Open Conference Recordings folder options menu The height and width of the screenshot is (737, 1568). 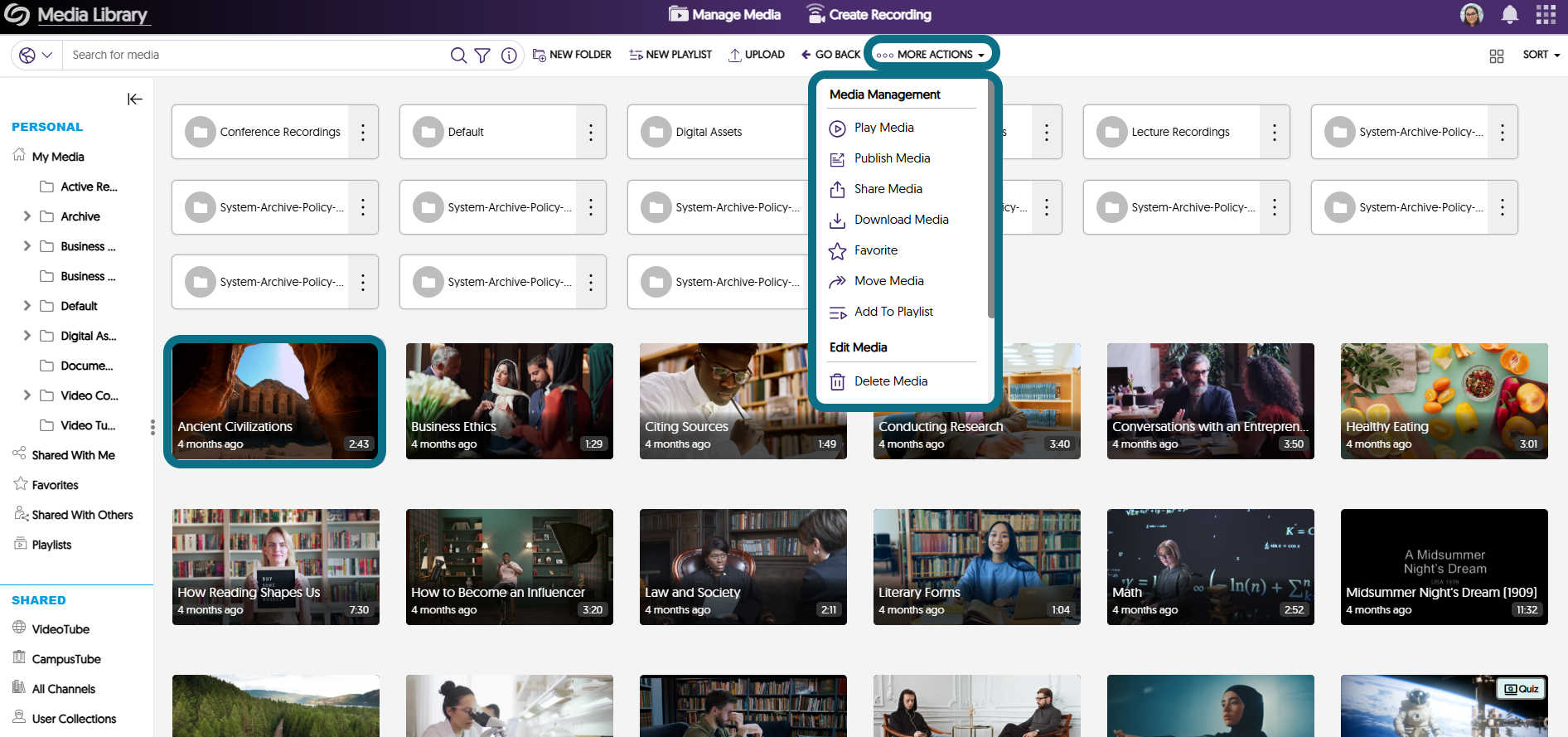363,132
